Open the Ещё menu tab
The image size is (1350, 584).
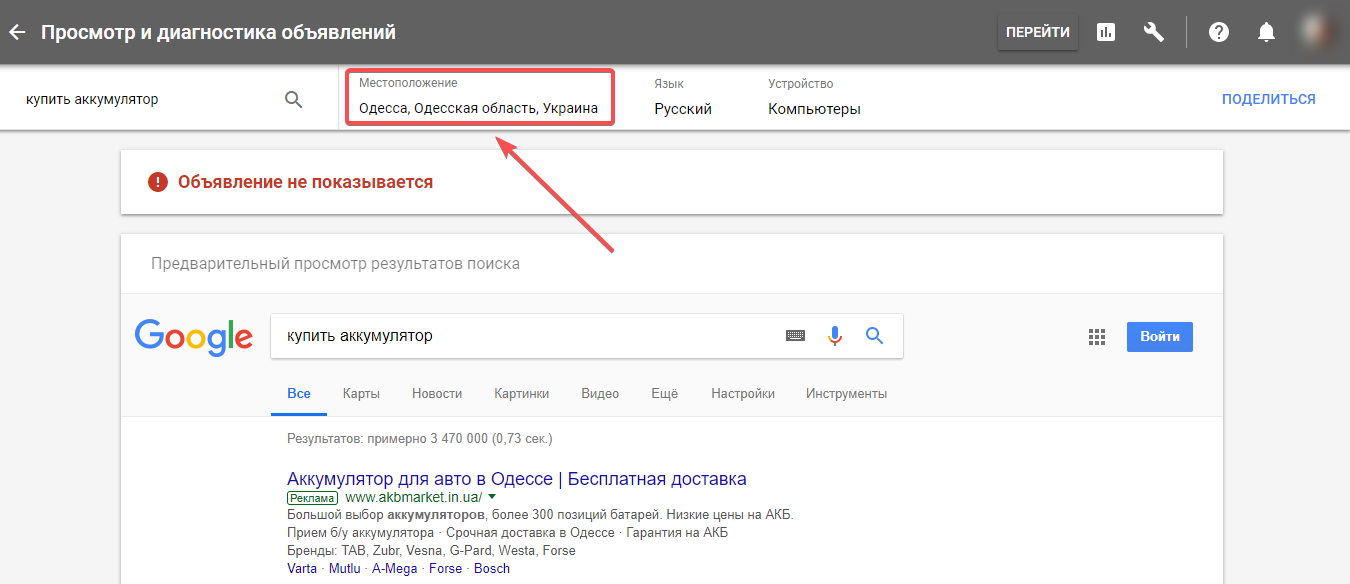coord(665,393)
